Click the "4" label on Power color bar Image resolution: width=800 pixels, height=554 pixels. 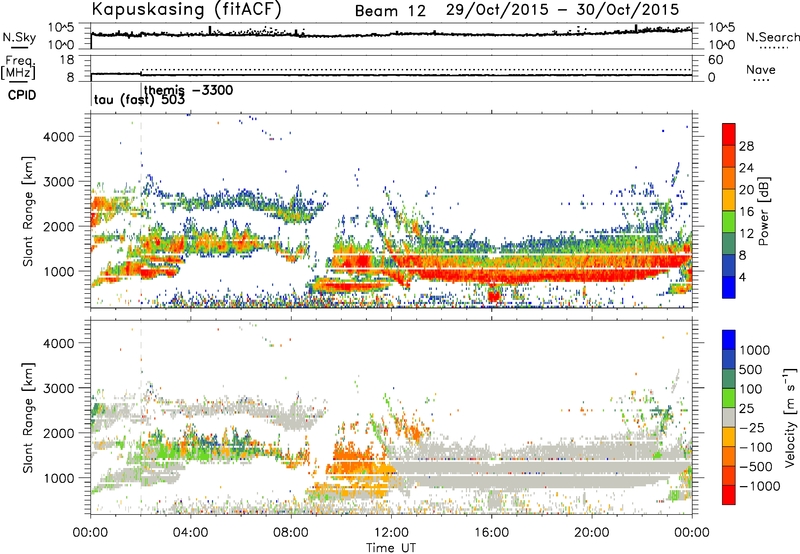click(x=742, y=277)
